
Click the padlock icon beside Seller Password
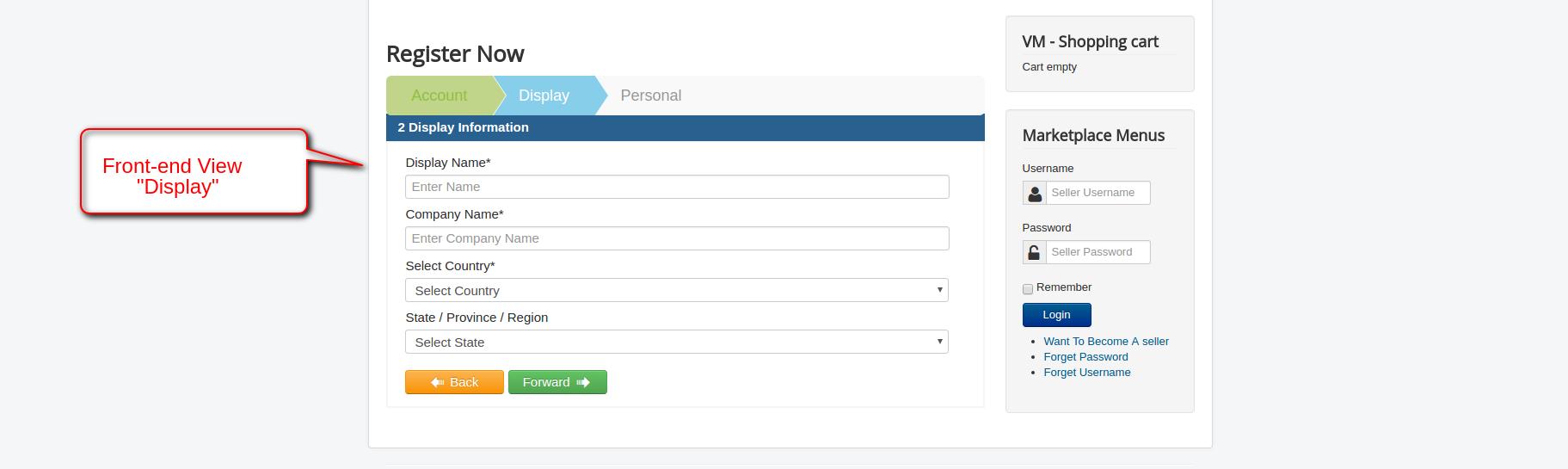[1034, 253]
